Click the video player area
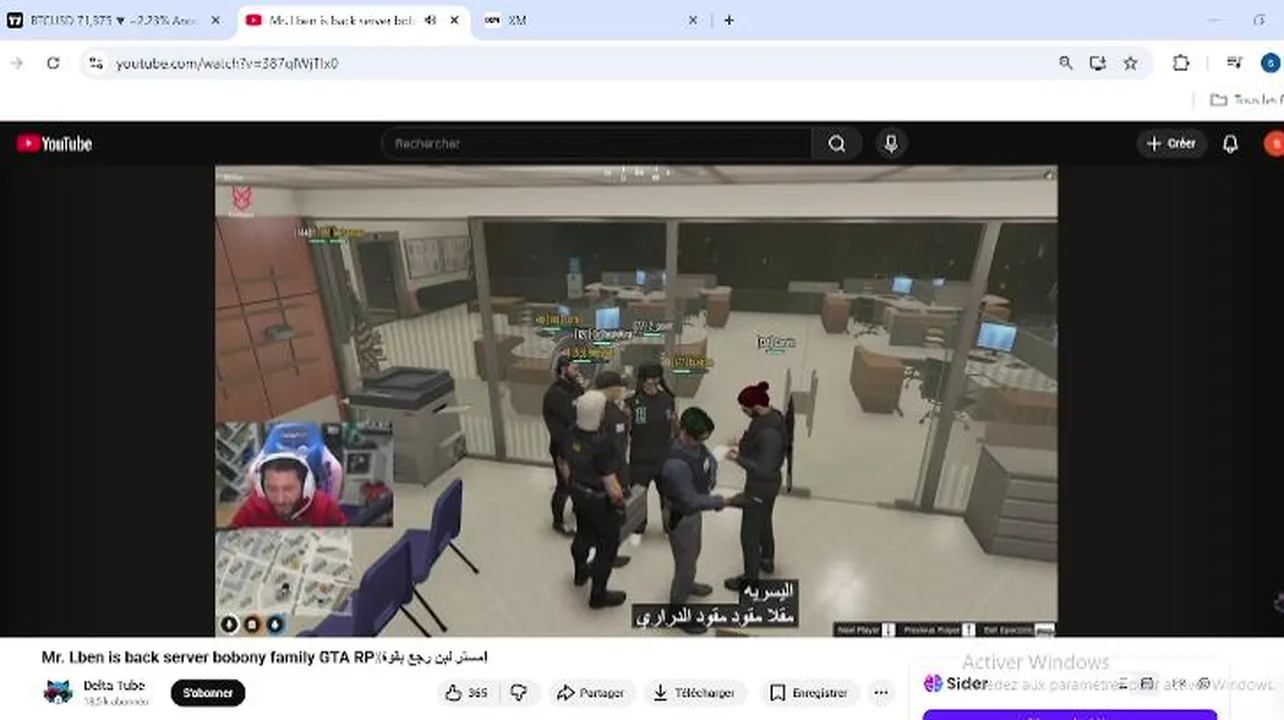1284x720 pixels. (x=636, y=401)
